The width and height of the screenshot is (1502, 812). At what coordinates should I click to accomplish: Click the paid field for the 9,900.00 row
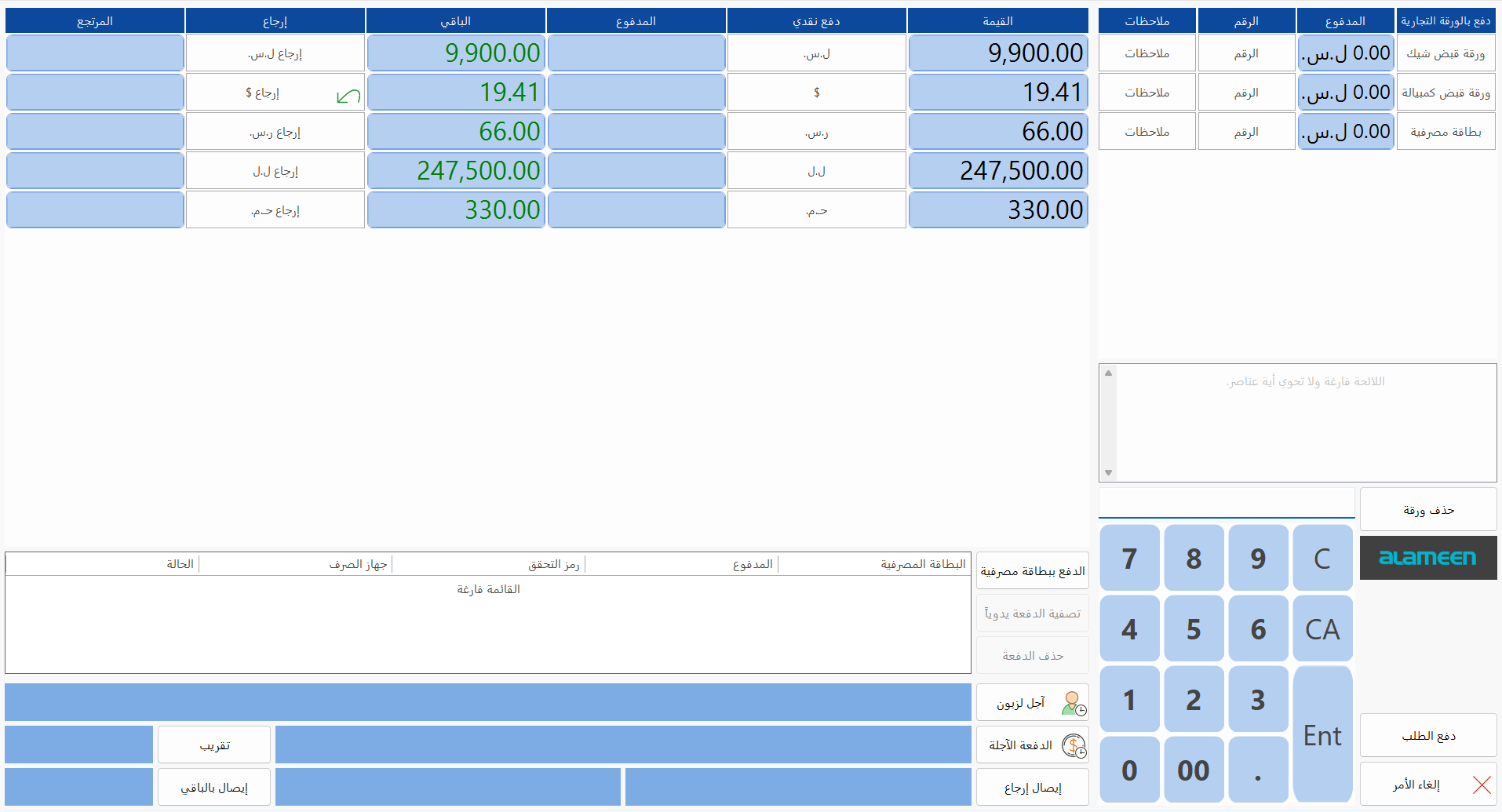[x=636, y=53]
